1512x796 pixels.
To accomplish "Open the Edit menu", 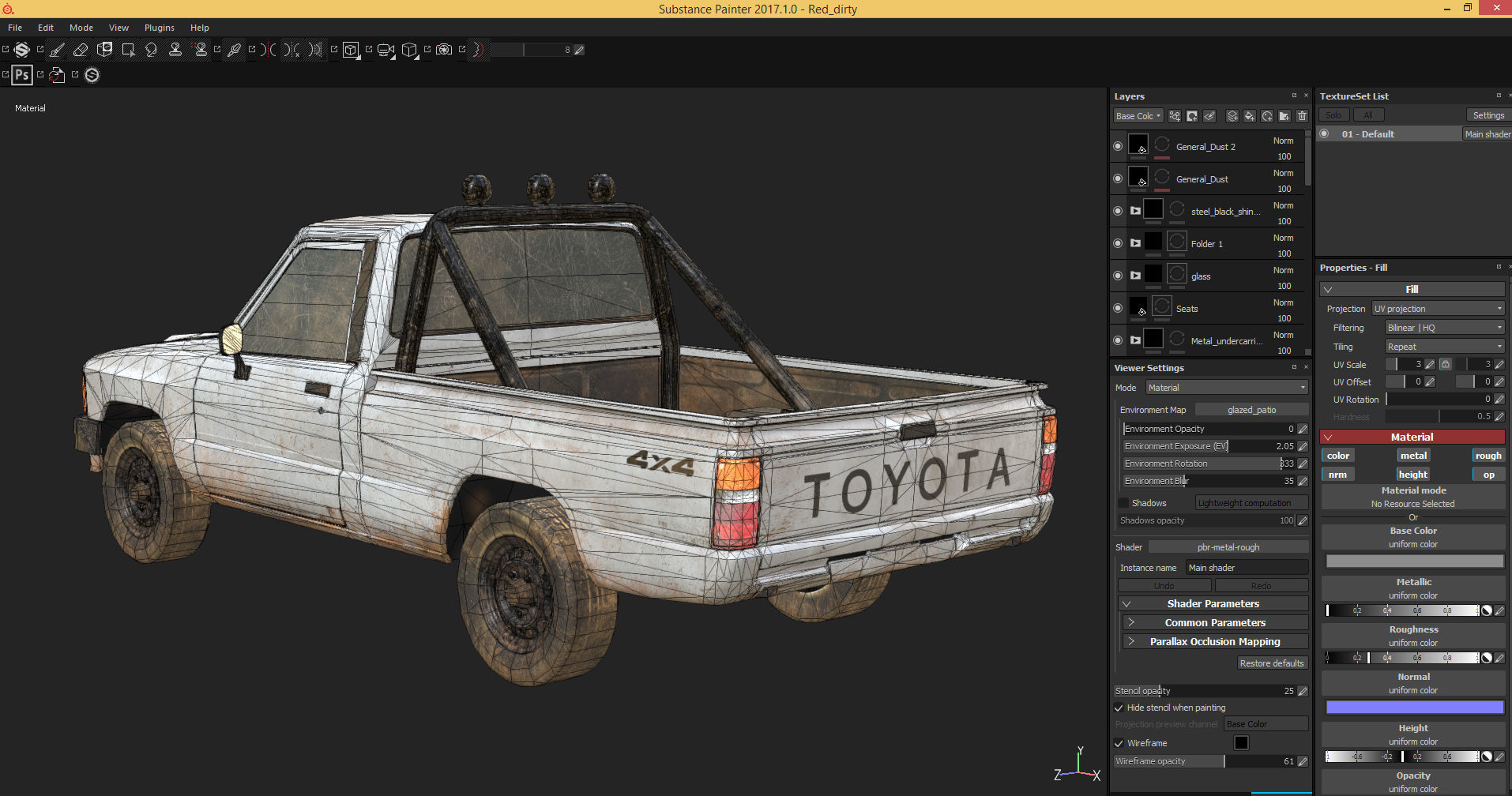I will point(46,28).
